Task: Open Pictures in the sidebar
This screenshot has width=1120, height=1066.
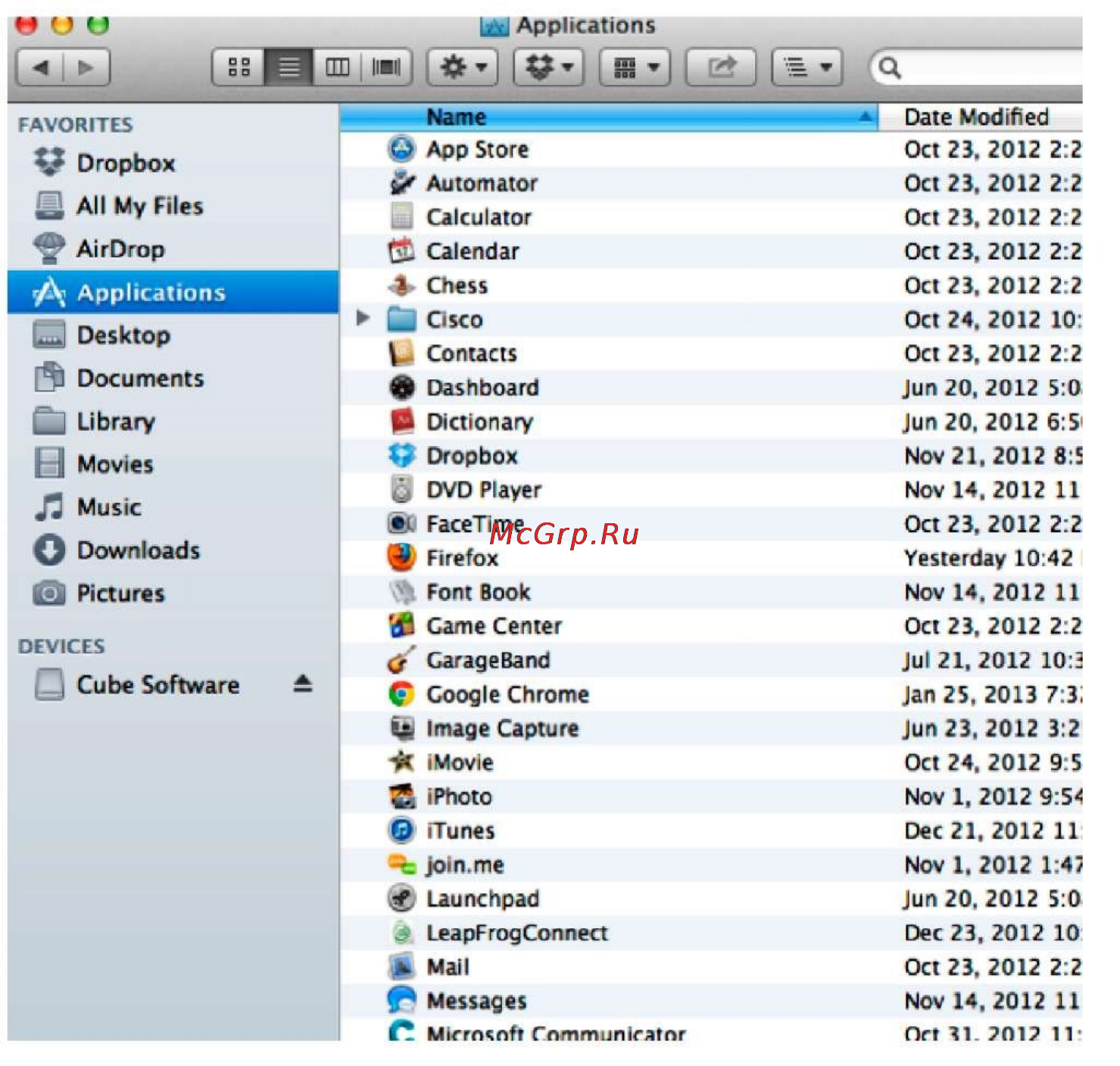Action: point(173,594)
